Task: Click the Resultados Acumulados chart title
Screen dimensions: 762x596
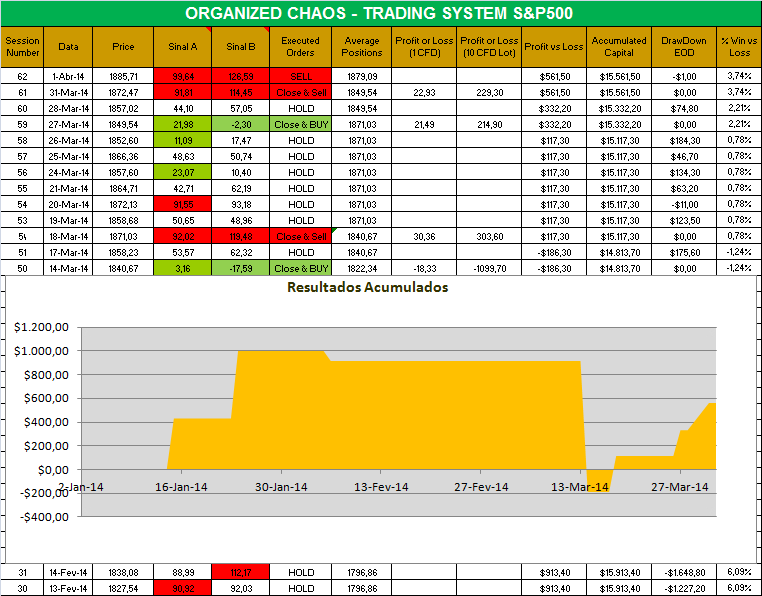Action: pyautogui.click(x=367, y=287)
